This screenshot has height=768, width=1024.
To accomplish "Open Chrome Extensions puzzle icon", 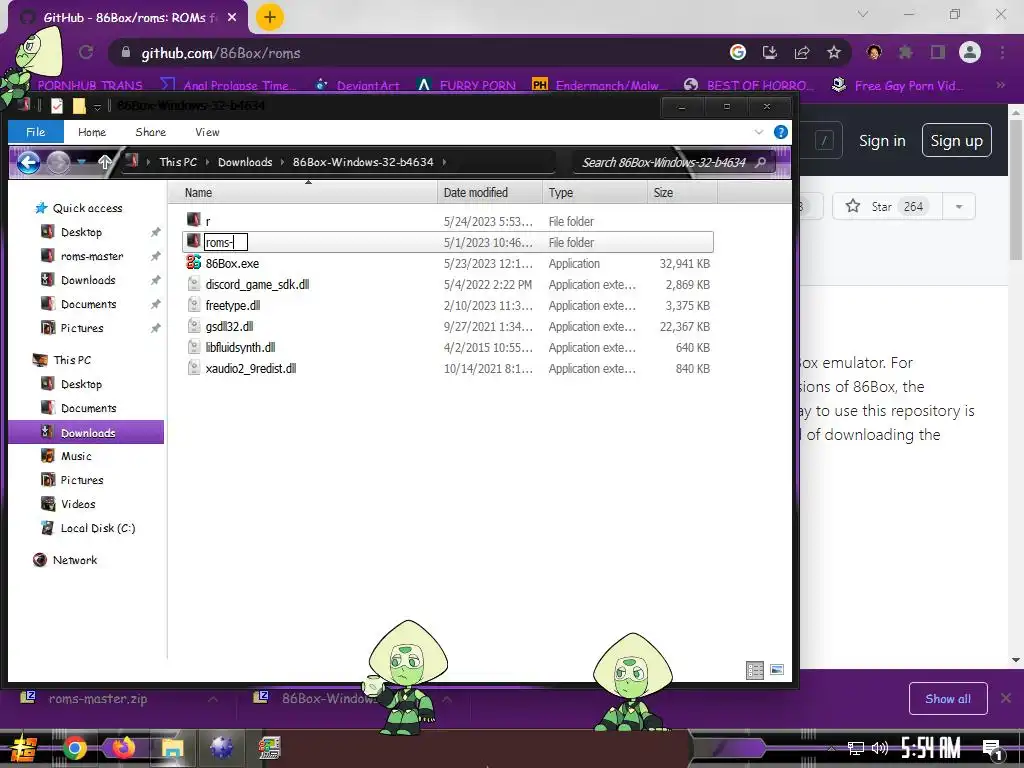I will point(905,53).
